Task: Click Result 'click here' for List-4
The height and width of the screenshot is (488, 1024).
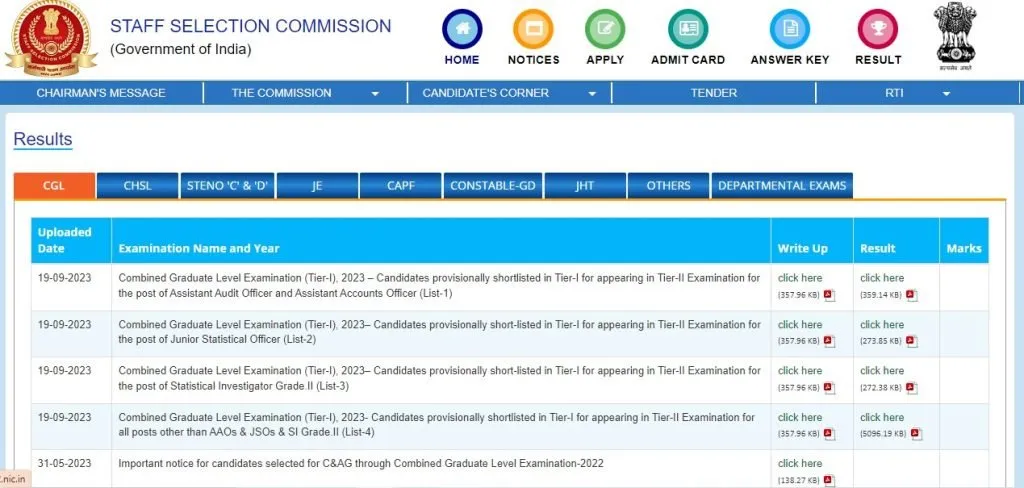Action: click(x=882, y=417)
